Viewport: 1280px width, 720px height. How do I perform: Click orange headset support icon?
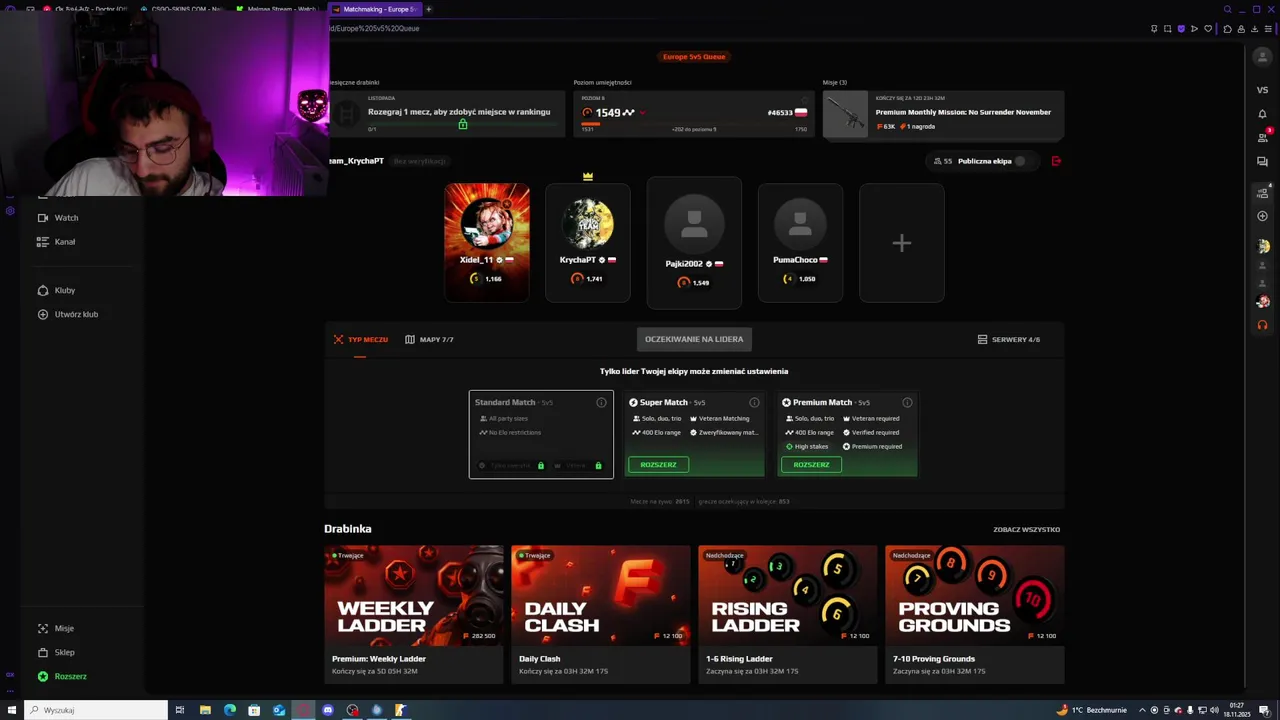pos(1262,325)
